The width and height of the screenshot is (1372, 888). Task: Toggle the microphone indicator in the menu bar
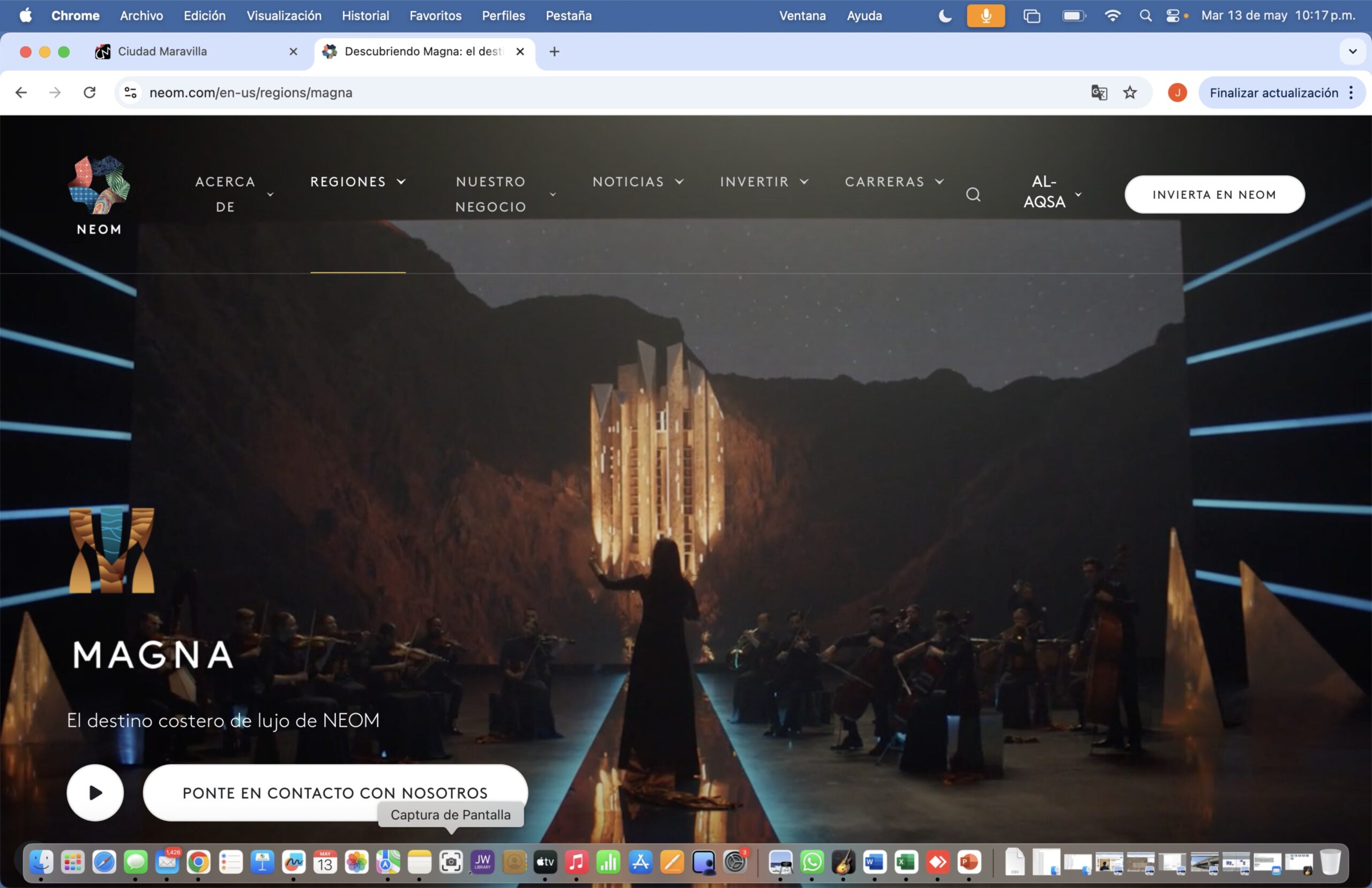986,16
